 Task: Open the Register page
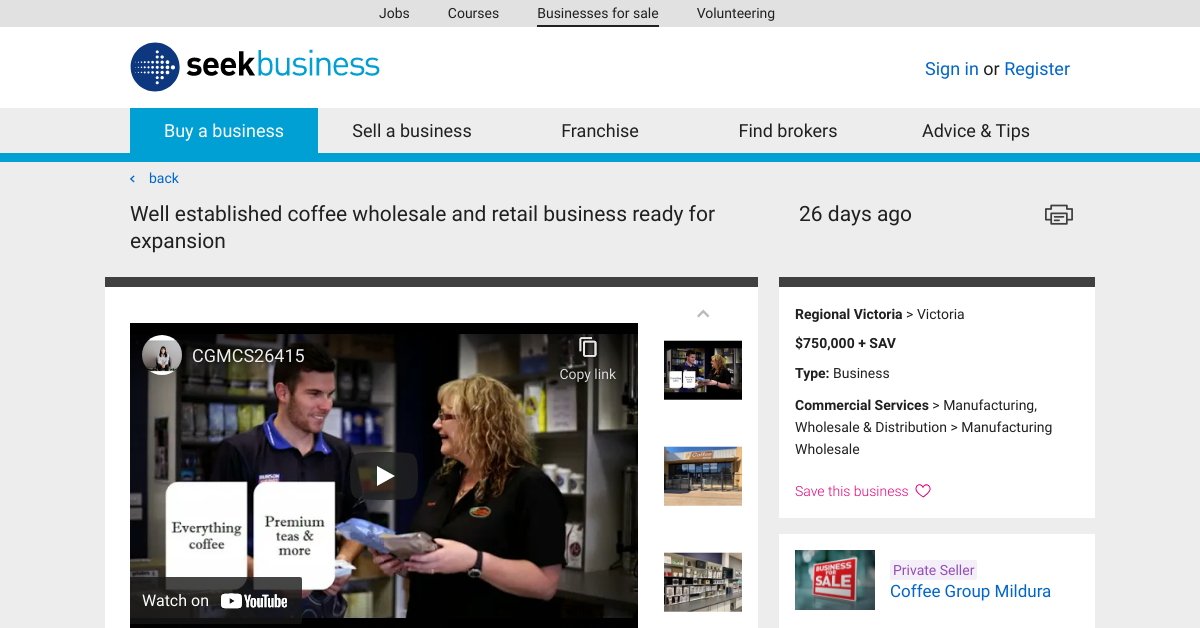[x=1037, y=69]
